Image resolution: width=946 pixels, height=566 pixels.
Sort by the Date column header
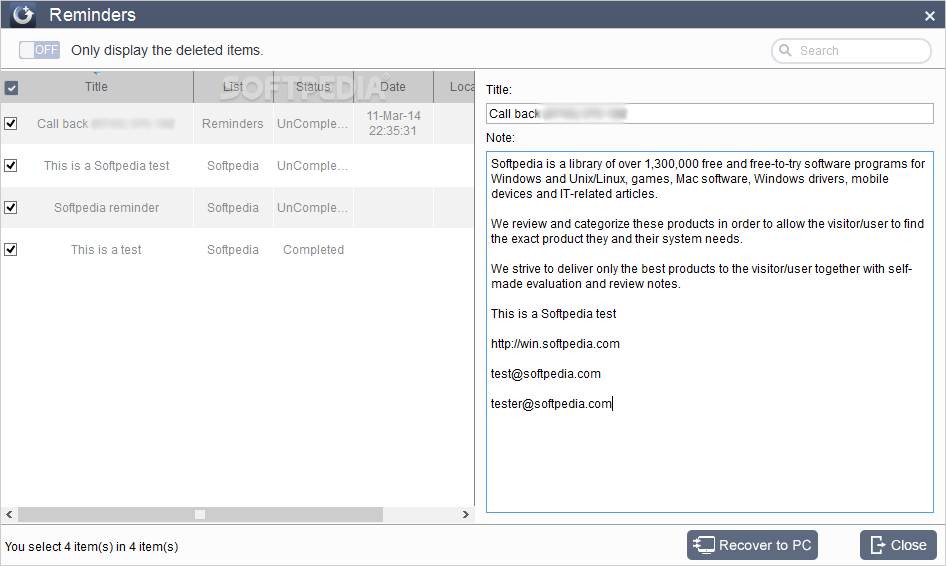coord(393,87)
